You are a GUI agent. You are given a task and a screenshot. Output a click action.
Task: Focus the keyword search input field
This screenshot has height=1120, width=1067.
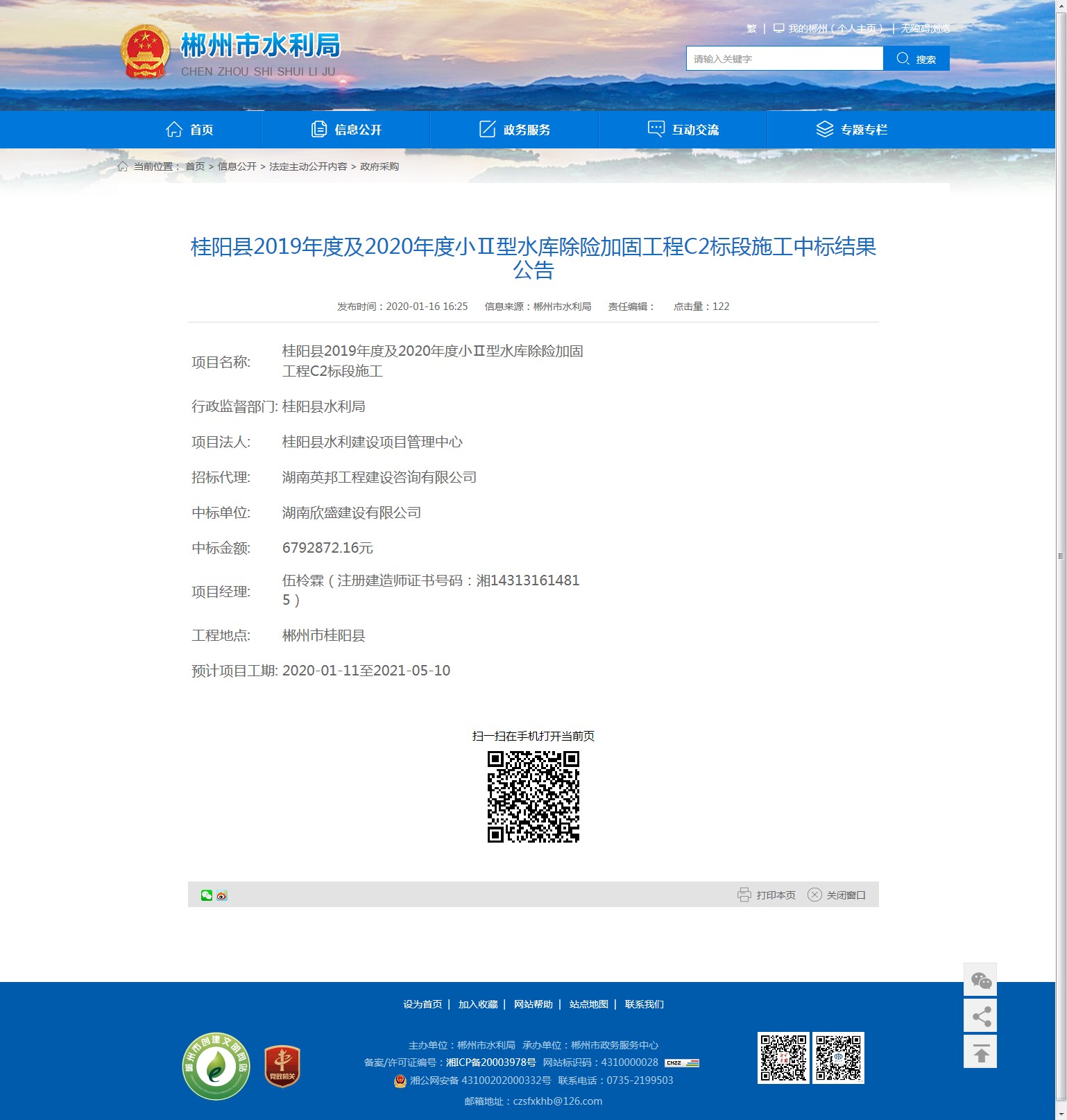(785, 59)
